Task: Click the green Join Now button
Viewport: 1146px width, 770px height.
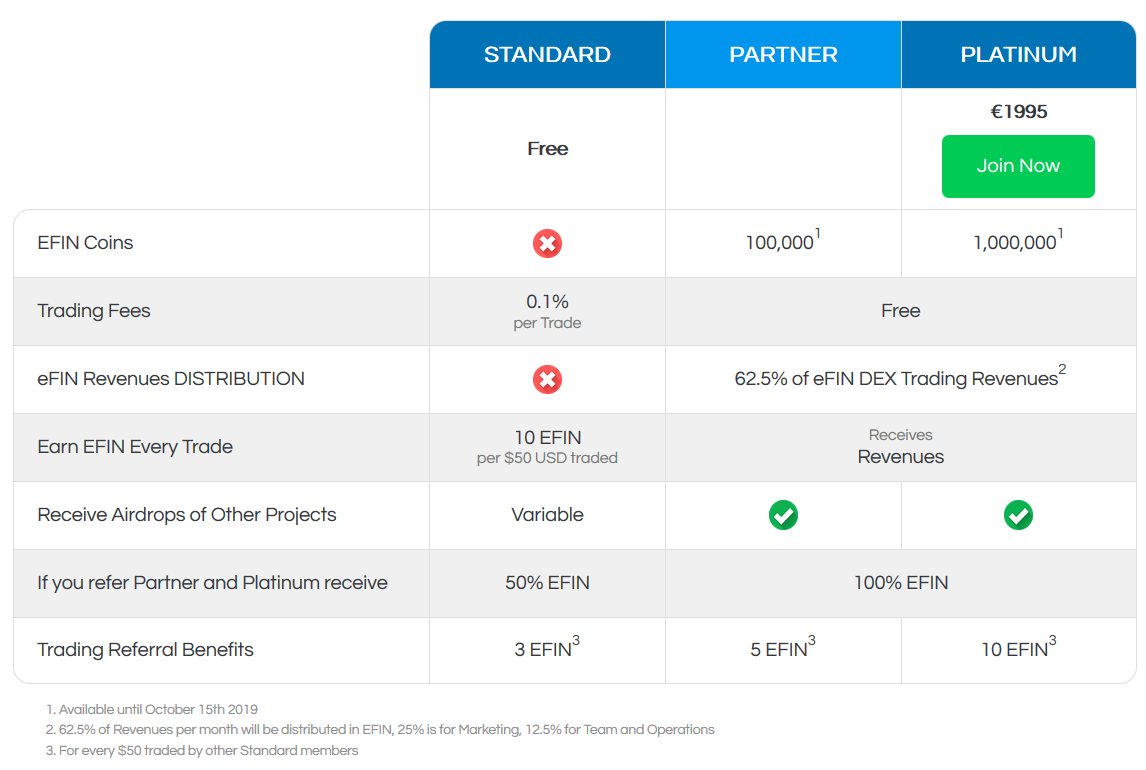Action: click(1018, 166)
